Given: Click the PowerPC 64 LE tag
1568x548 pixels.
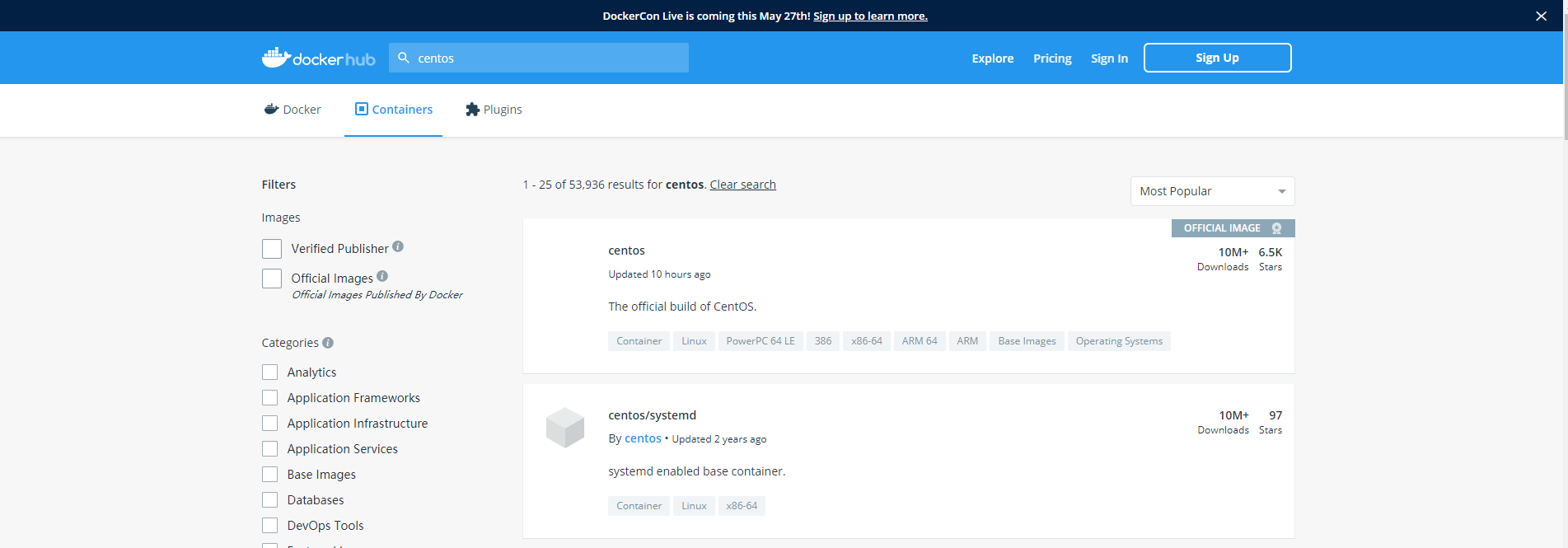Looking at the screenshot, I should click(x=761, y=341).
